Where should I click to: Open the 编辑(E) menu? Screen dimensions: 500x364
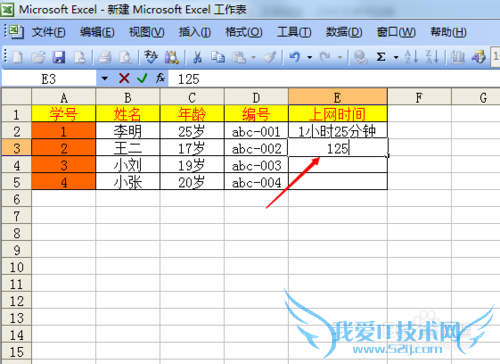click(x=97, y=32)
